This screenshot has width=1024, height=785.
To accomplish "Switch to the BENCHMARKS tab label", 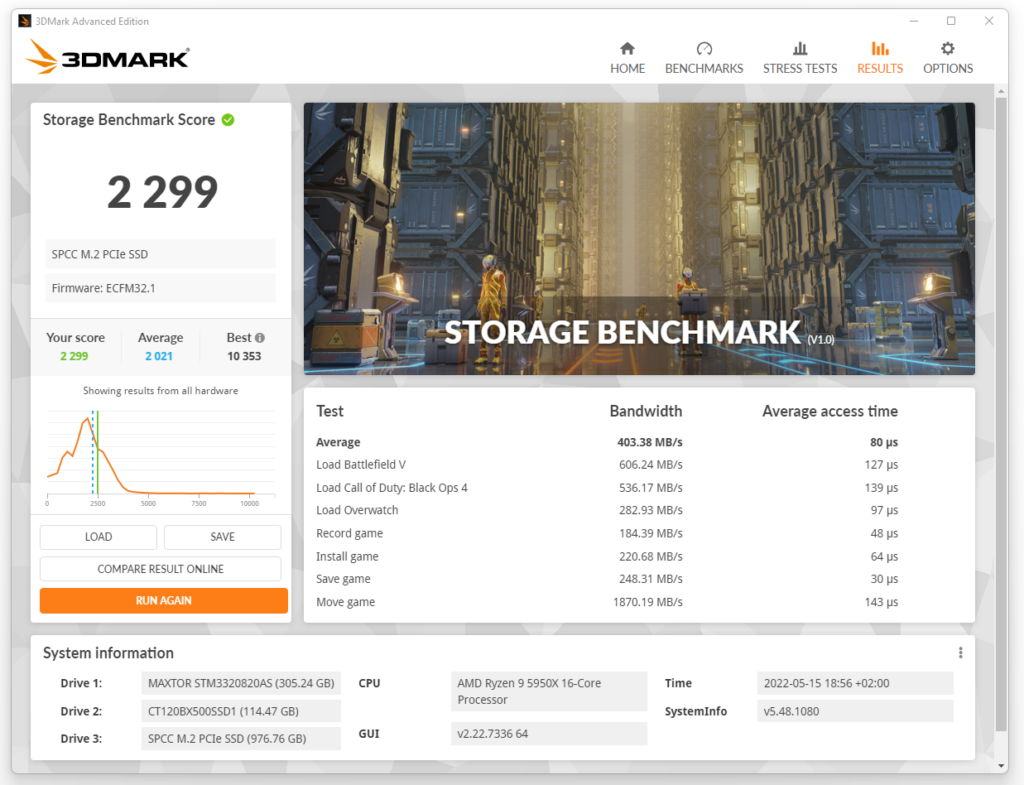I will tap(704, 69).
